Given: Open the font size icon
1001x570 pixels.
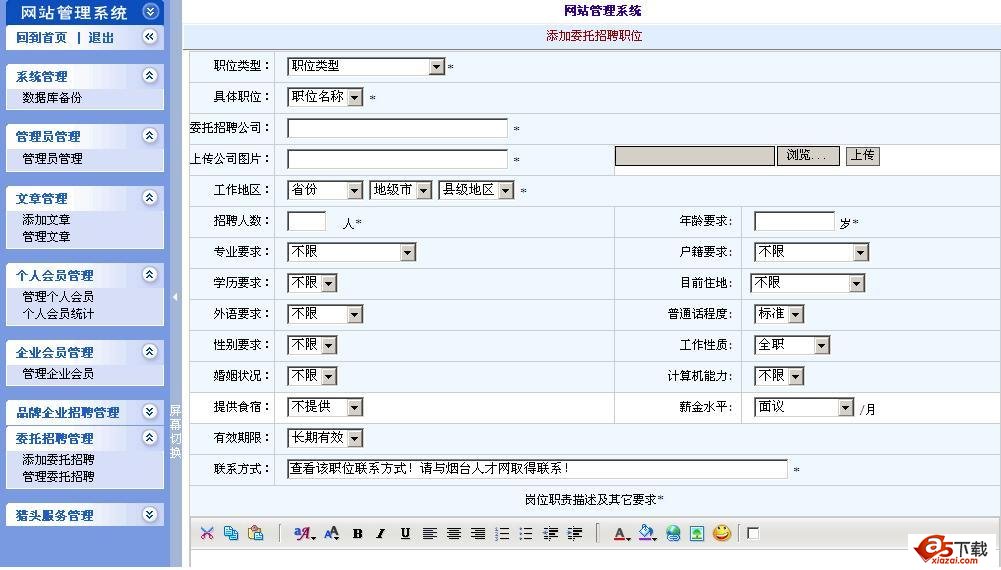Looking at the screenshot, I should (332, 533).
